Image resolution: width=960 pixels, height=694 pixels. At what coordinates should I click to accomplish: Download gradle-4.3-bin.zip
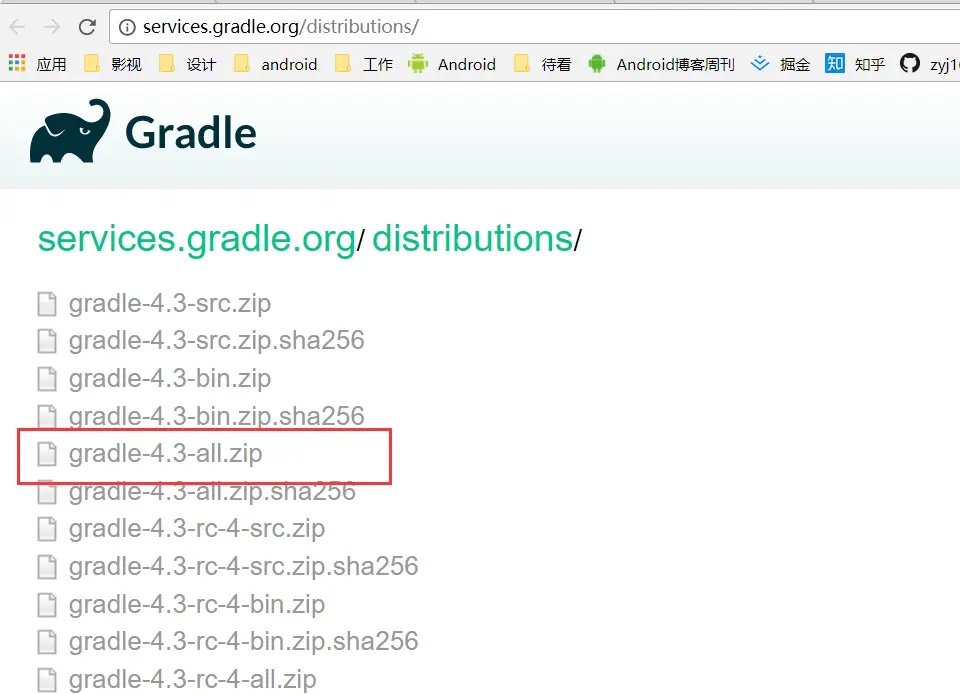click(170, 379)
